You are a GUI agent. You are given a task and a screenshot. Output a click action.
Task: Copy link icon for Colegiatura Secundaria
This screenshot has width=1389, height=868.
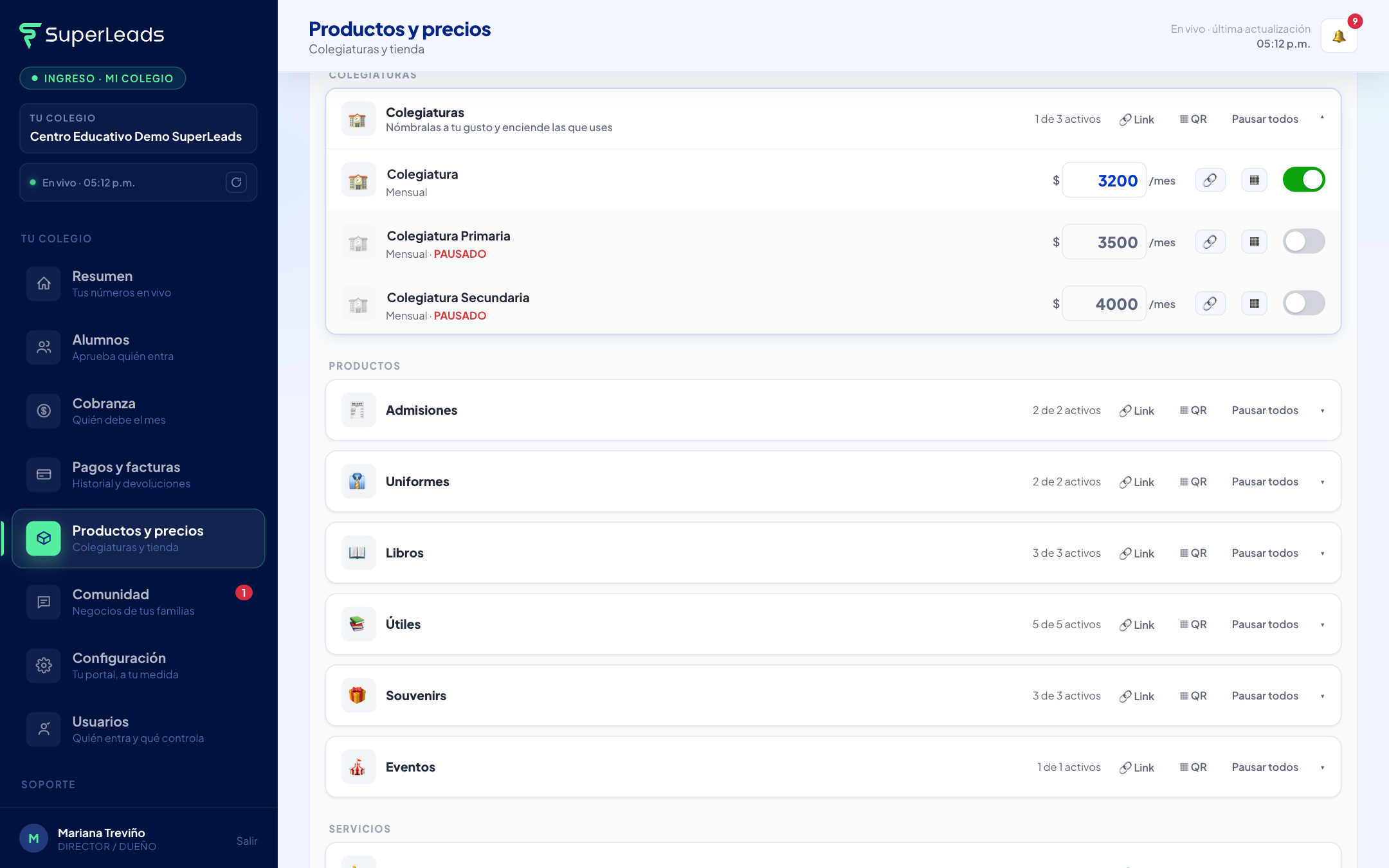tap(1210, 303)
